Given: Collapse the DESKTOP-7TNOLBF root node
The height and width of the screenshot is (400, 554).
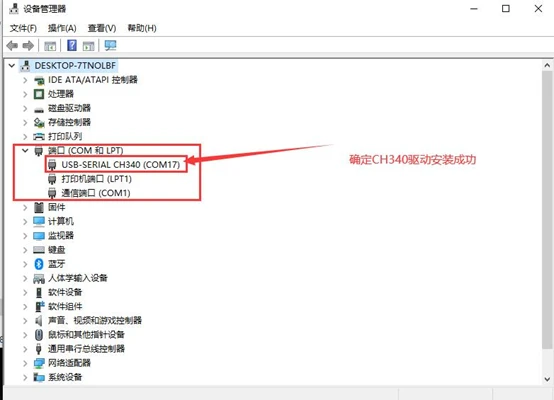Looking at the screenshot, I should point(12,65).
